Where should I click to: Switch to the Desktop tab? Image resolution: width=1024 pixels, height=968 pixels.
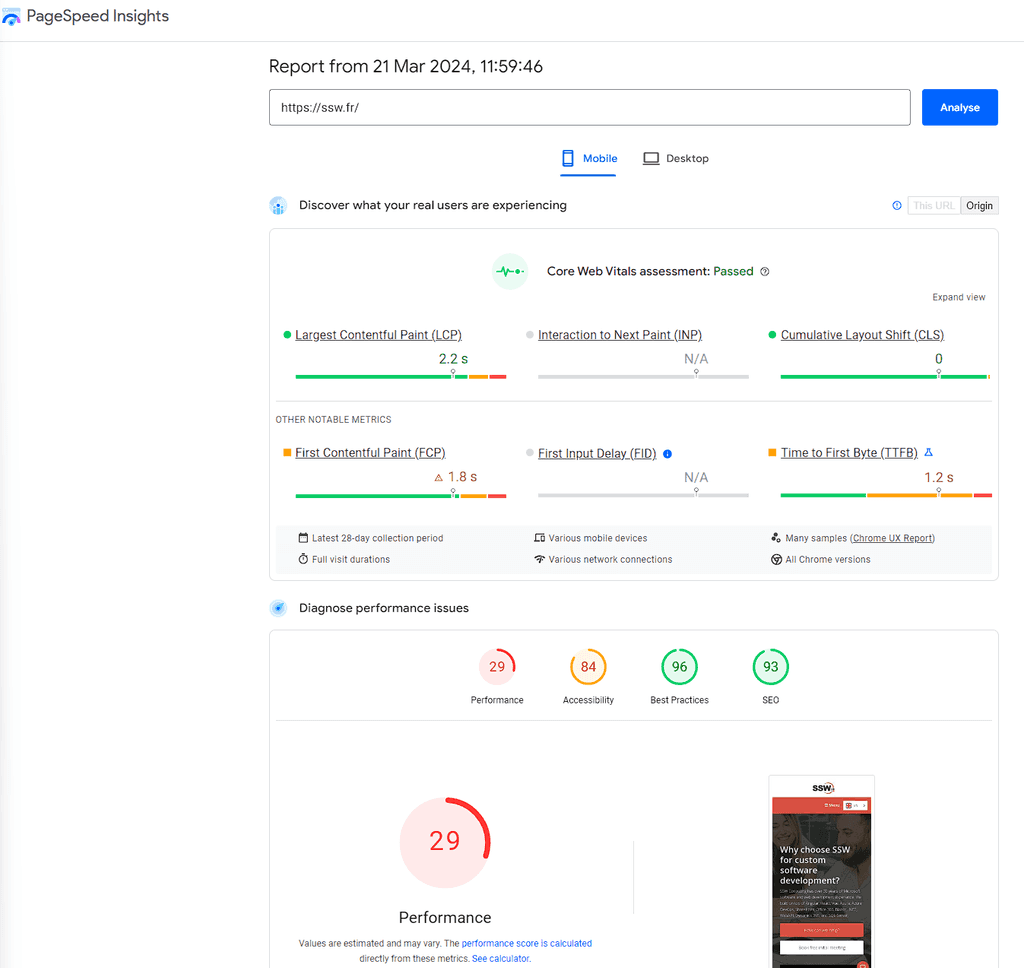tap(676, 158)
